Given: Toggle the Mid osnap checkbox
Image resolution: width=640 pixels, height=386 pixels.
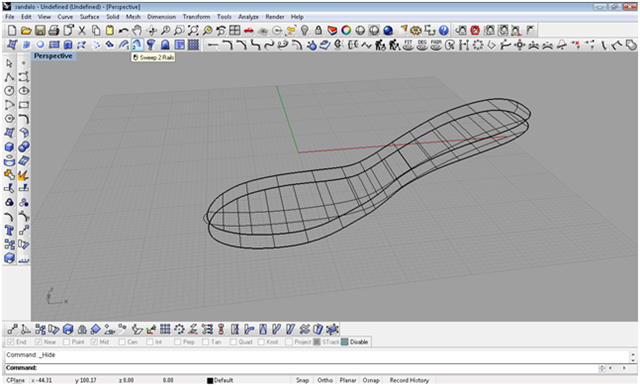Looking at the screenshot, I should coord(94,342).
